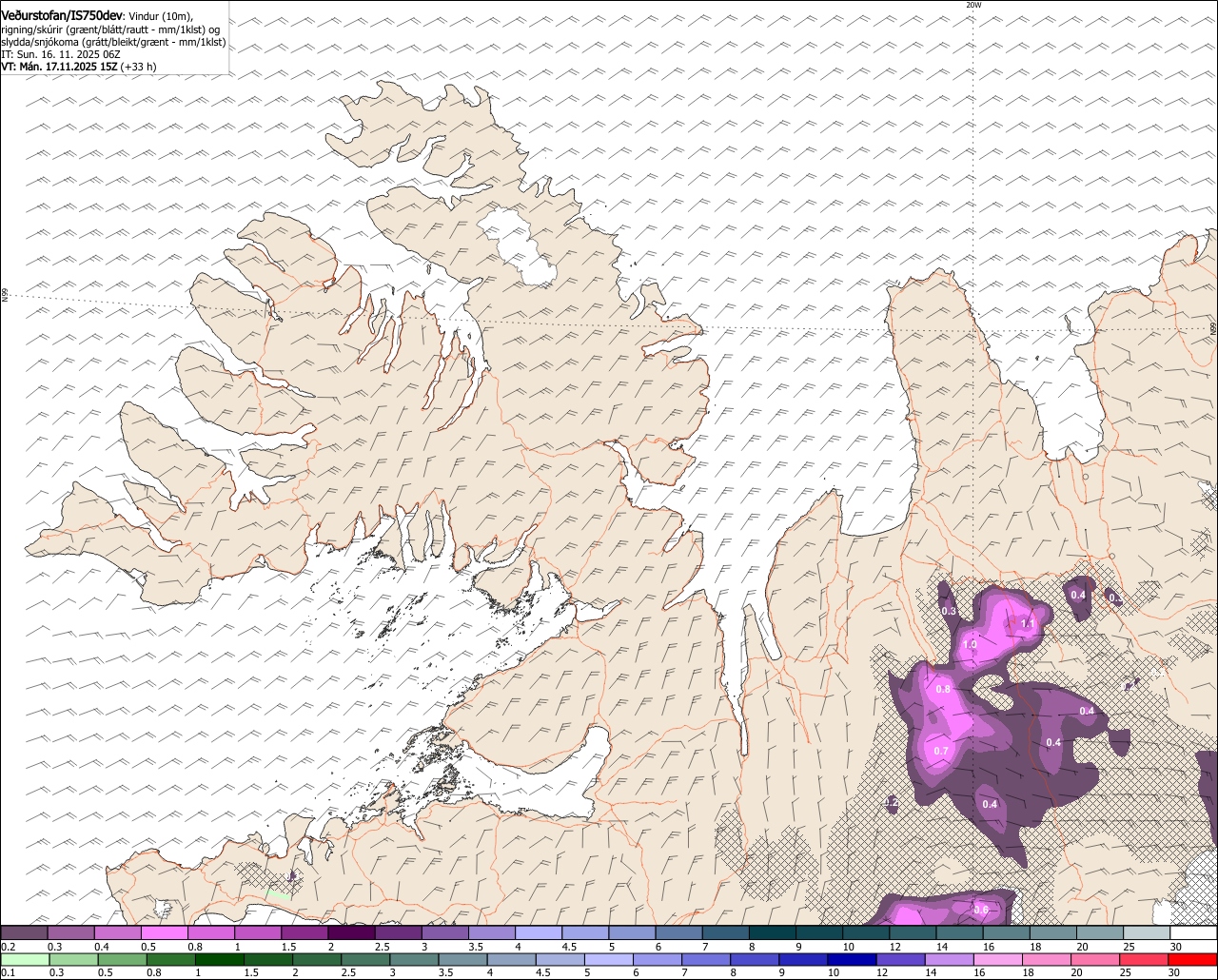Pick the bright red lower swatch starting at 30
This screenshot has width=1218, height=980.
click(x=1193, y=959)
